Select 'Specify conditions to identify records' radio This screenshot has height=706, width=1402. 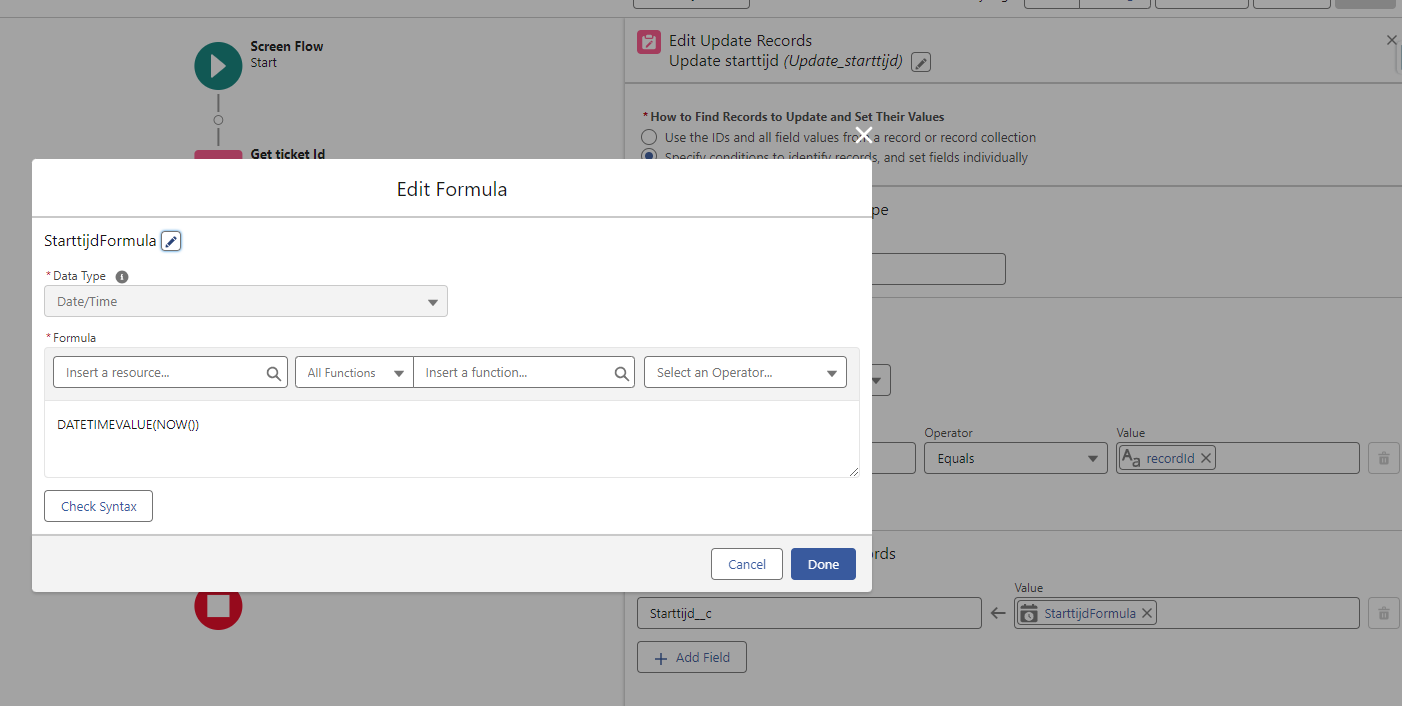click(x=649, y=157)
